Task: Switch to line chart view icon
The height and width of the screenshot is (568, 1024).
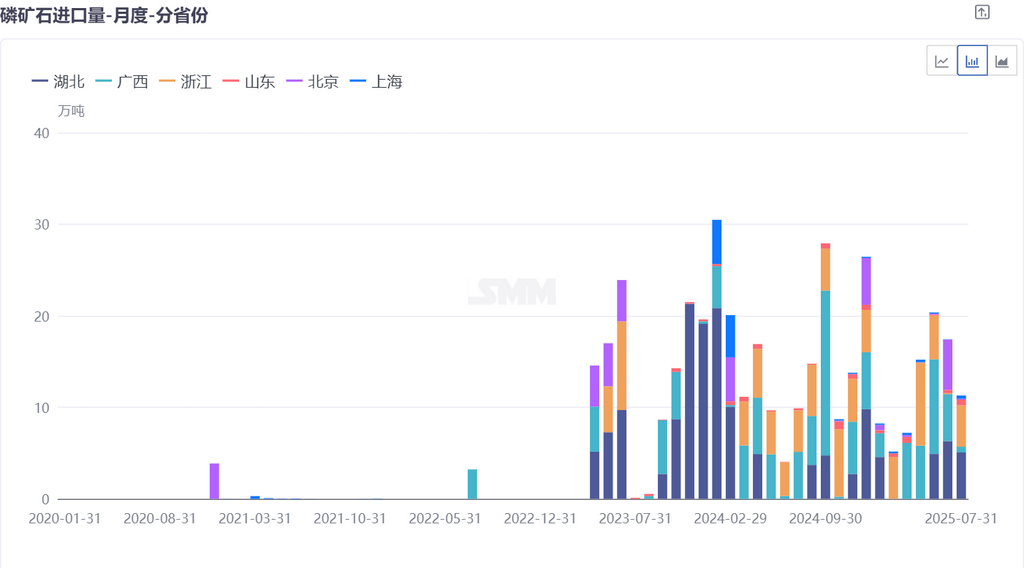Action: [942, 61]
